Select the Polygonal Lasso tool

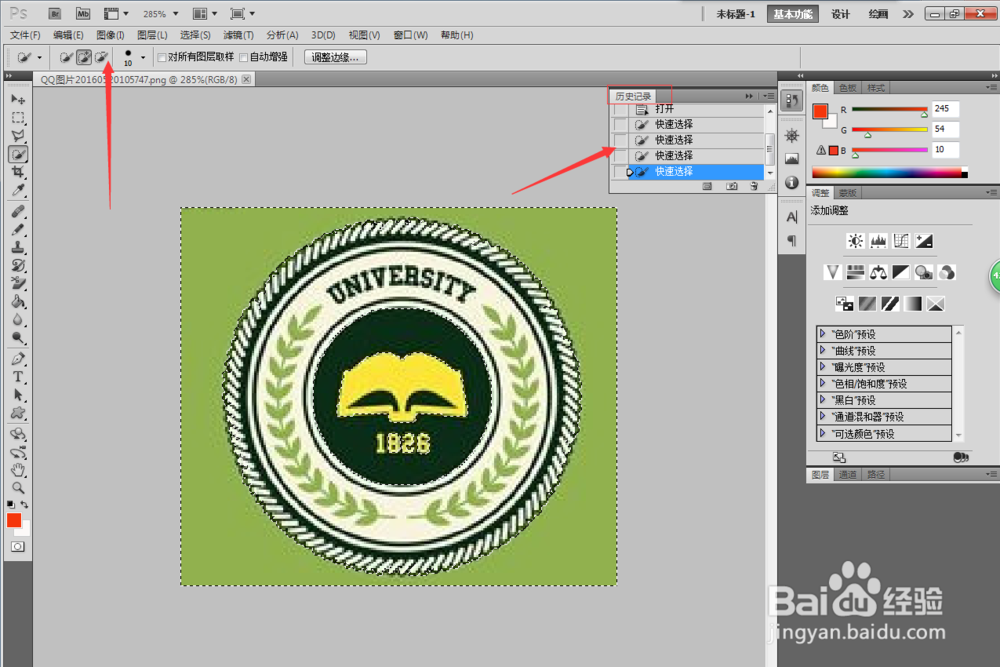[x=18, y=136]
